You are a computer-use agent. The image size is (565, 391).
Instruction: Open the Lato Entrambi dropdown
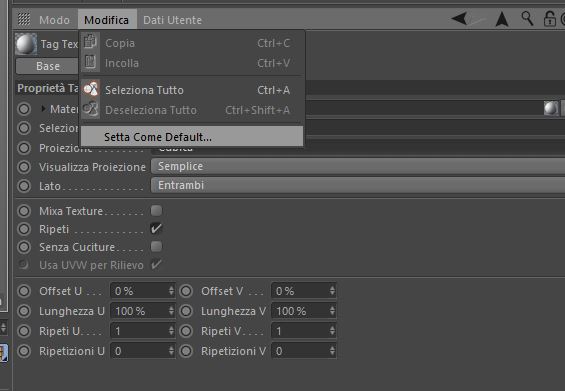[357, 185]
